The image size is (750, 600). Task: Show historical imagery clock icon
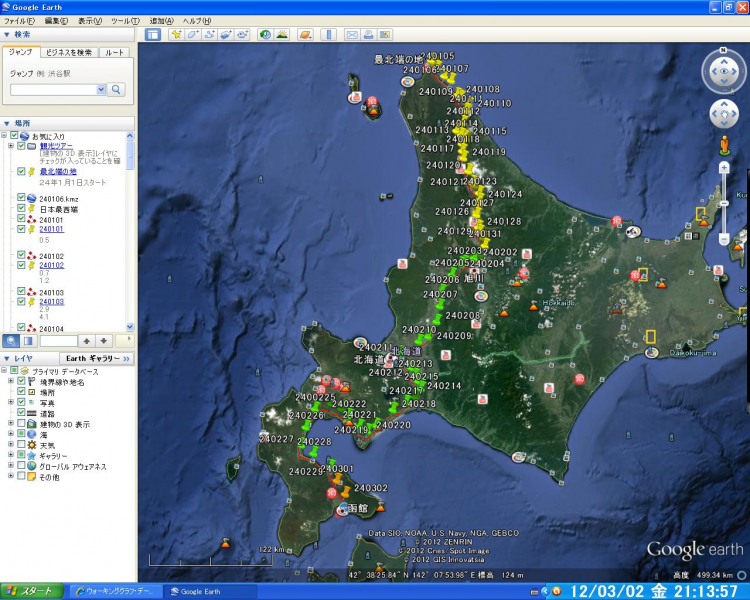pyautogui.click(x=265, y=34)
